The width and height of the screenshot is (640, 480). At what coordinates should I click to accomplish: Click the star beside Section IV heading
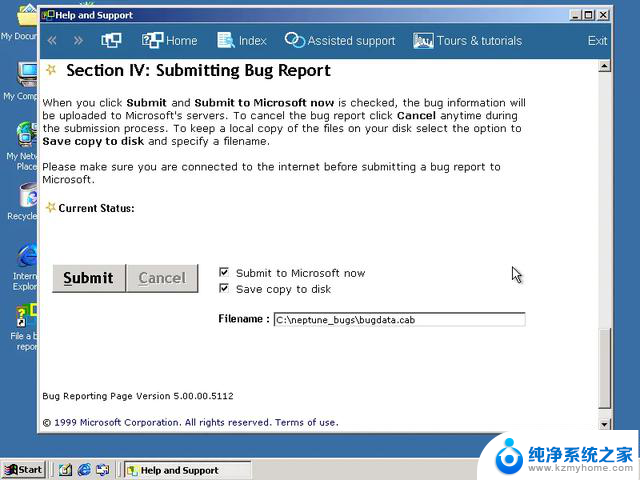pyautogui.click(x=51, y=70)
